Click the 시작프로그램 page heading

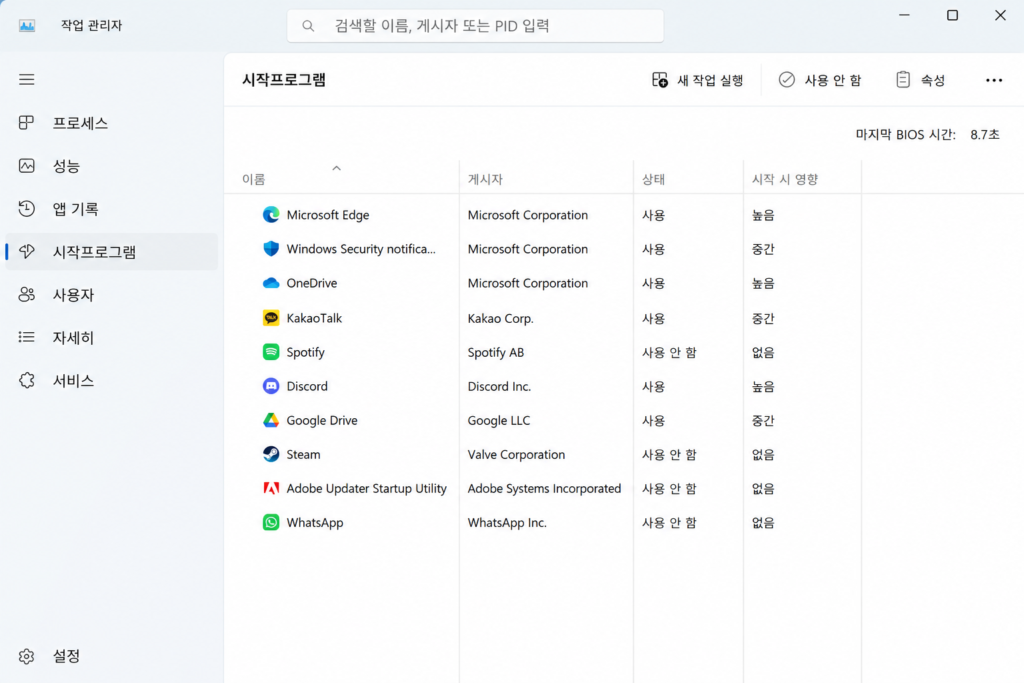(284, 80)
